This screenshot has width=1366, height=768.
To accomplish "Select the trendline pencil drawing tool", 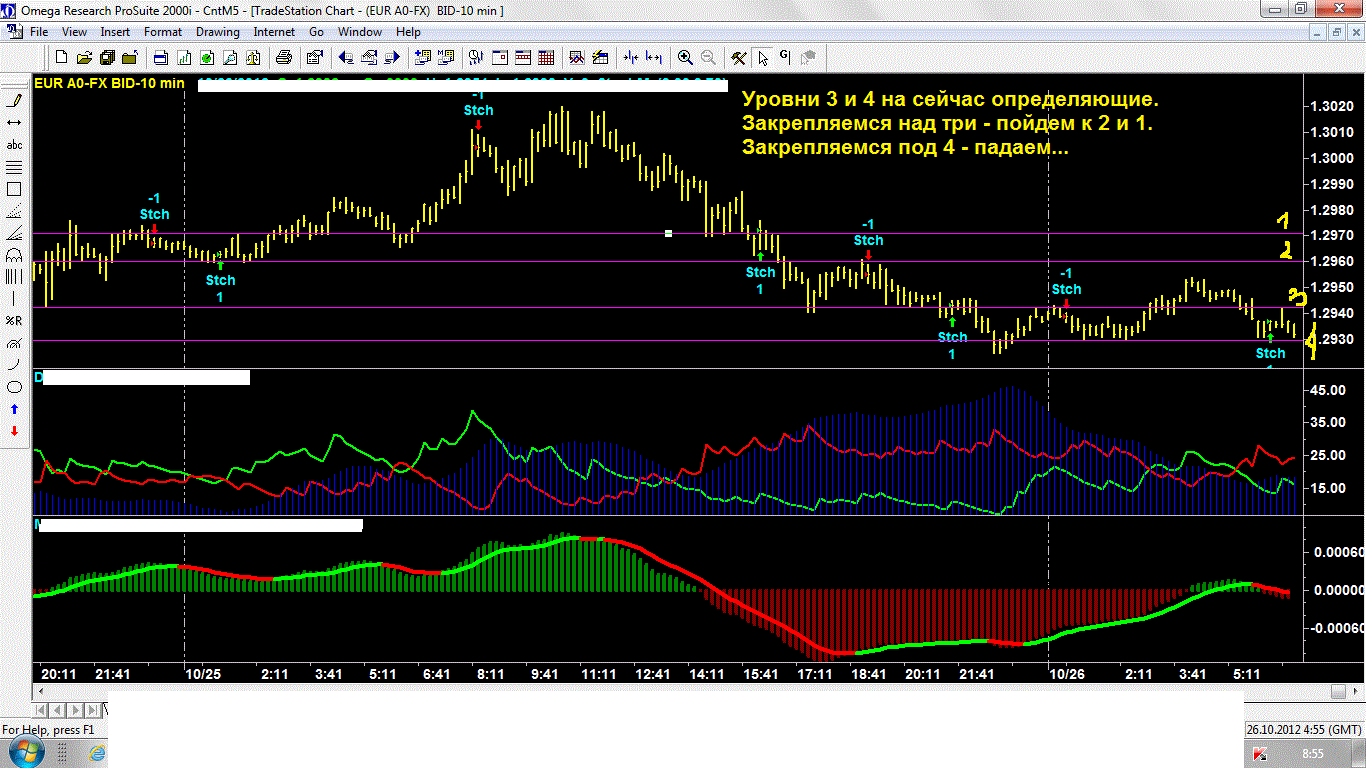I will tap(14, 100).
